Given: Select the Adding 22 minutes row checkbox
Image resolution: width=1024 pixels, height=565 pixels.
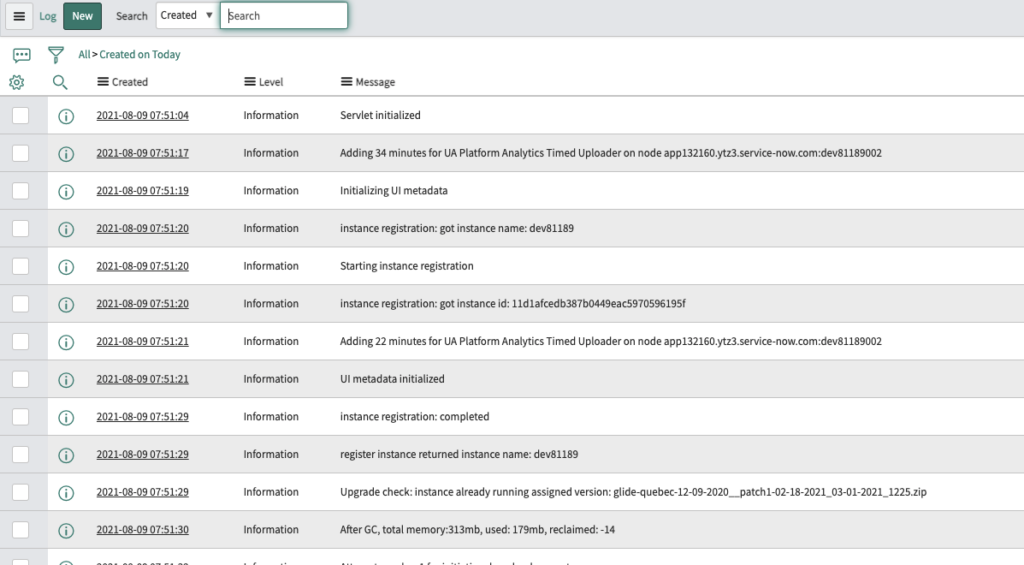Looking at the screenshot, I should tap(20, 342).
